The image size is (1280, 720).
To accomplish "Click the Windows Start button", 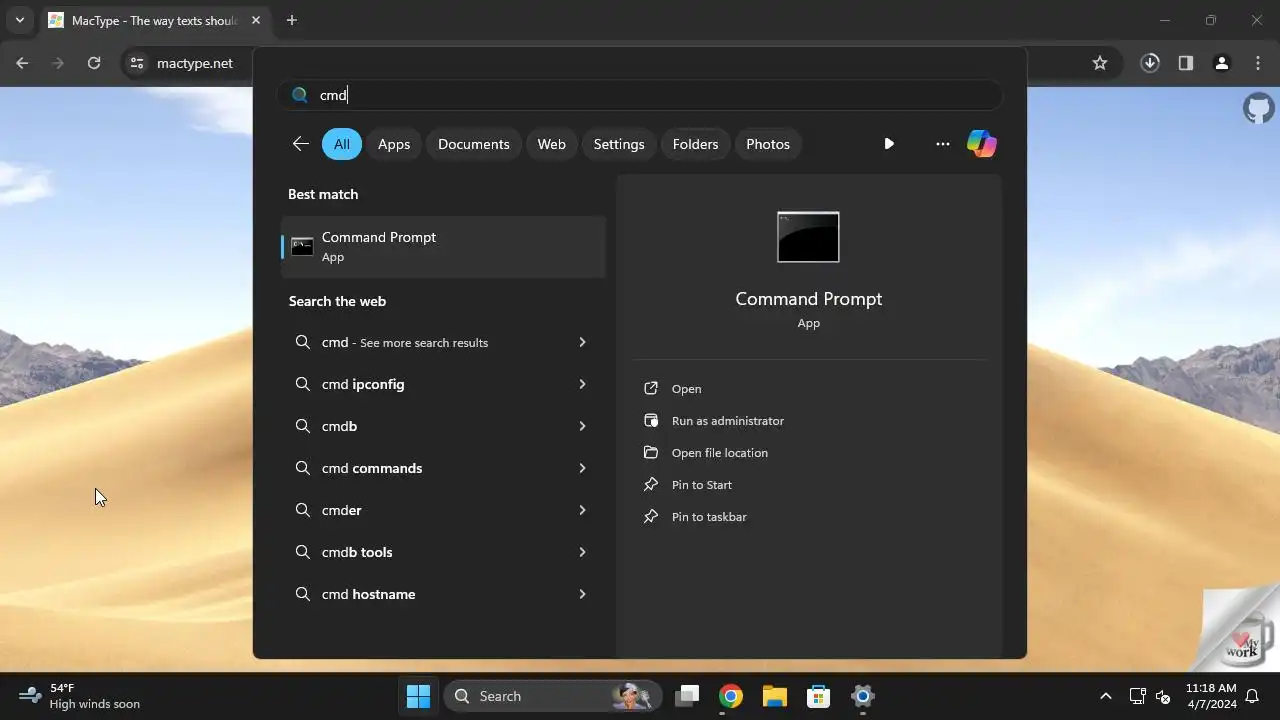I will (418, 696).
